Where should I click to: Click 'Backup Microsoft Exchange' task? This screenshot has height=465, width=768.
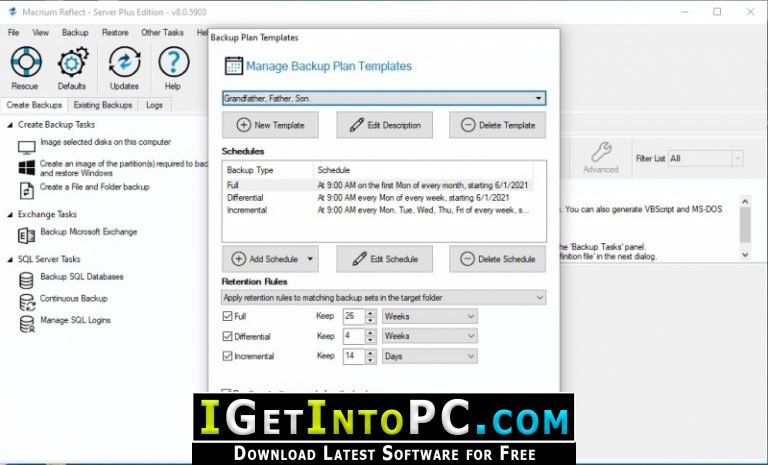(89, 232)
